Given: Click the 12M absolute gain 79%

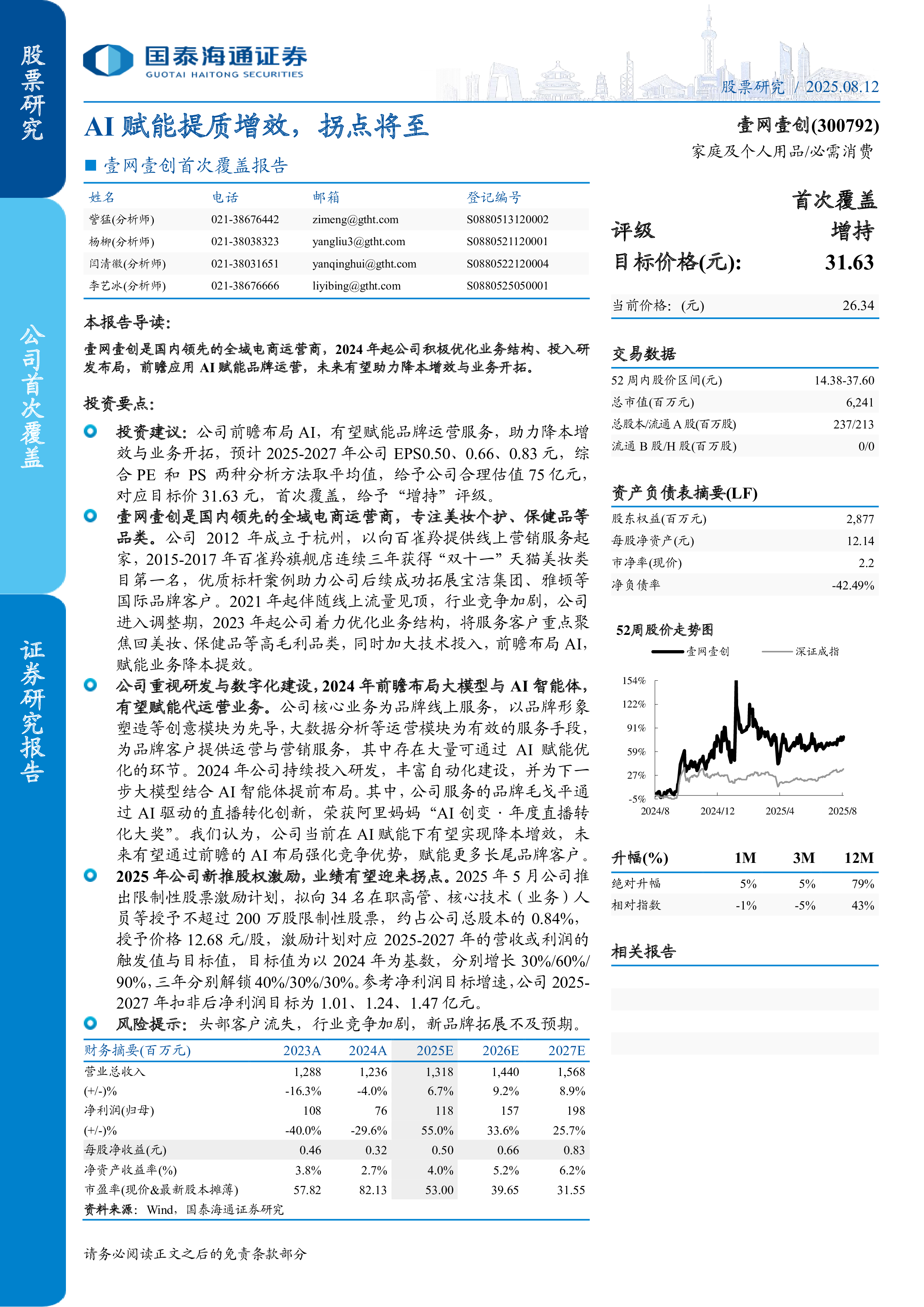Looking at the screenshot, I should pos(863,883).
